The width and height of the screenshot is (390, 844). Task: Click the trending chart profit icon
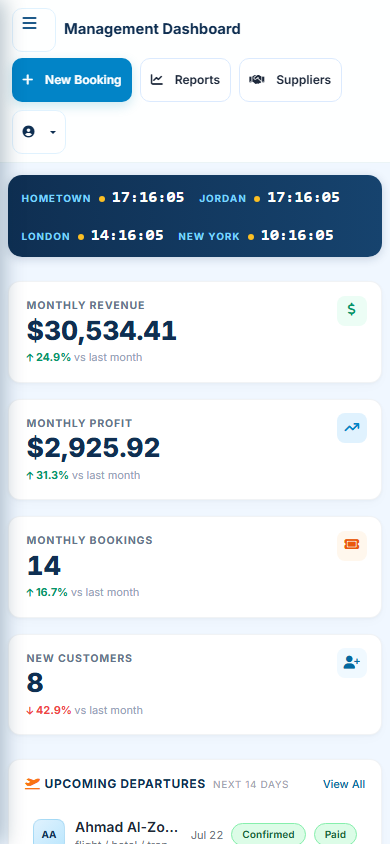point(352,428)
